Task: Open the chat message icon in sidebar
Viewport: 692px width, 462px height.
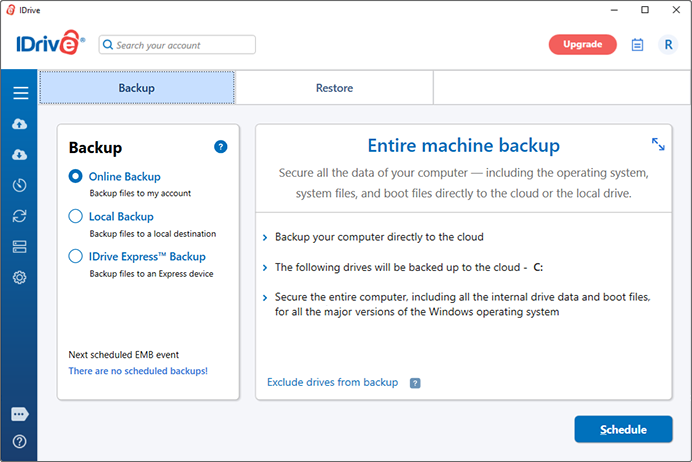Action: [x=20, y=414]
